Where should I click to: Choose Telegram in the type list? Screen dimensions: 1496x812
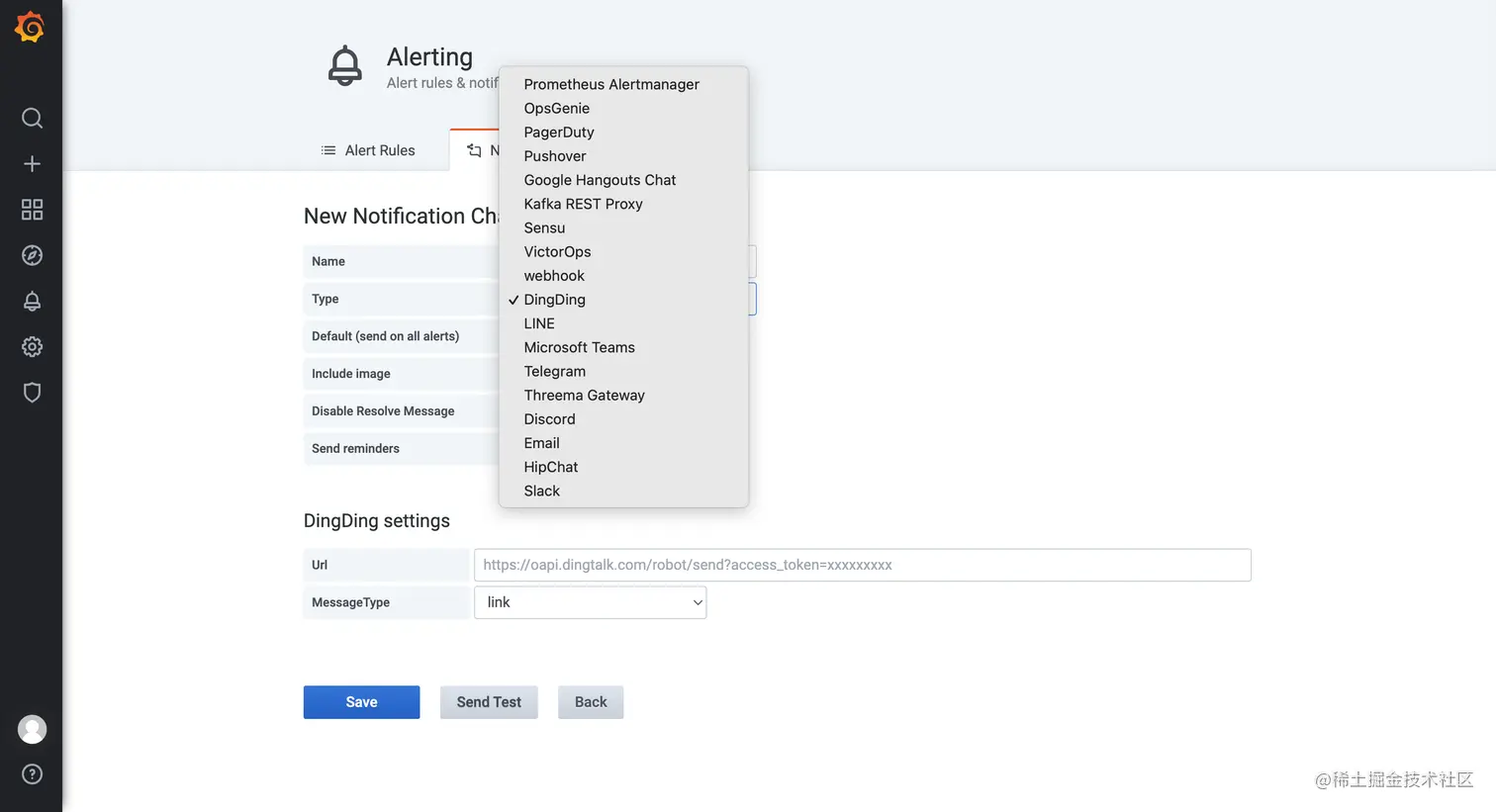pyautogui.click(x=555, y=372)
